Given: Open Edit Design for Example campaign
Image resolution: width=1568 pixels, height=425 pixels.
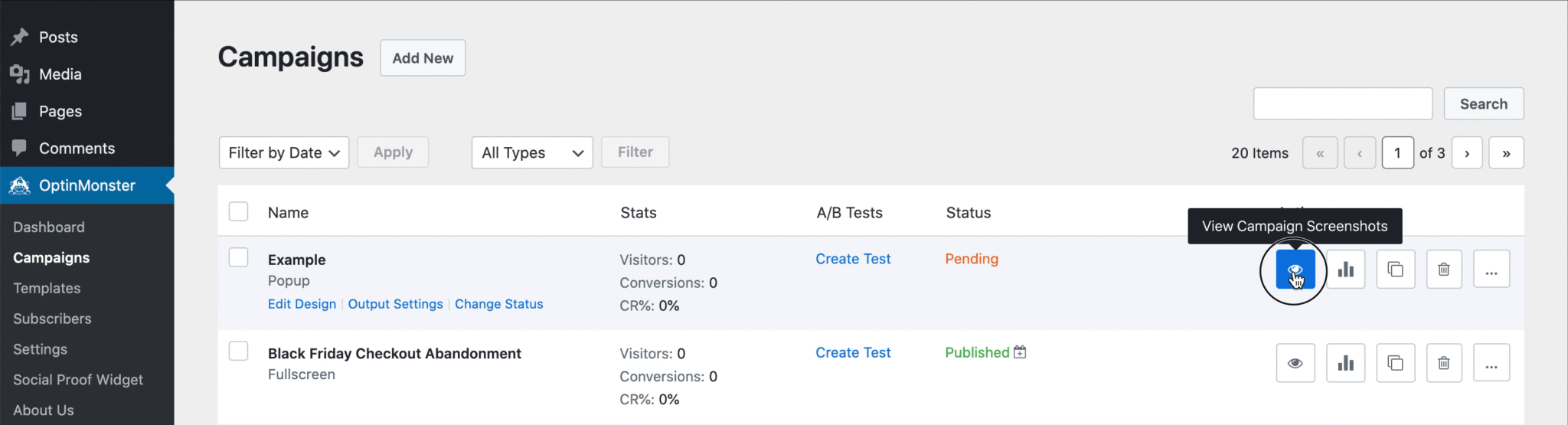Looking at the screenshot, I should 302,304.
